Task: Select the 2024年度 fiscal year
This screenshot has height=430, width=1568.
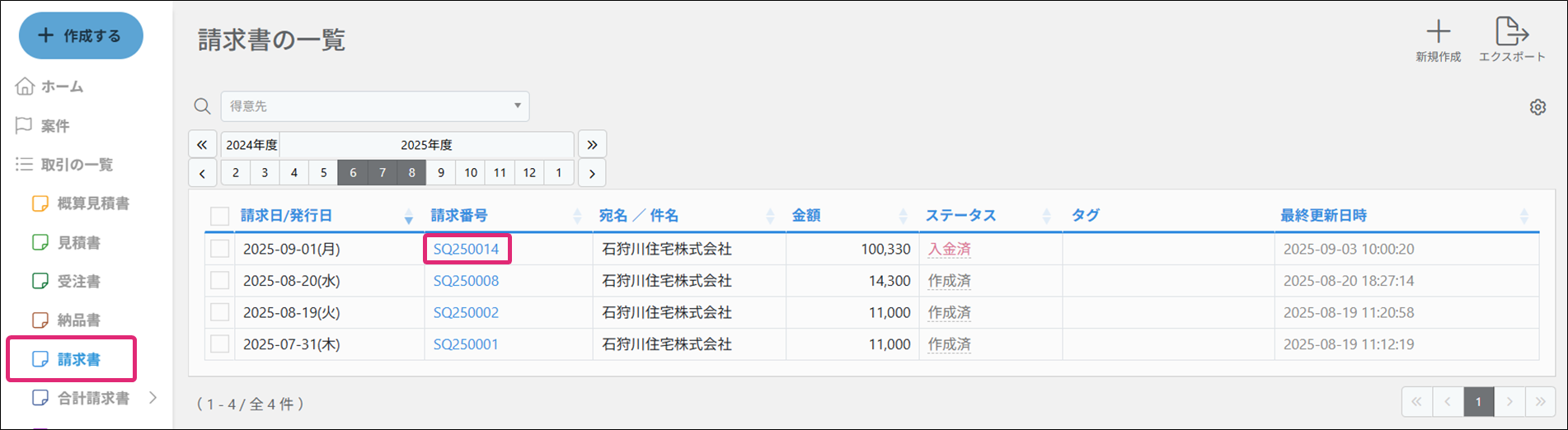Action: [x=251, y=145]
